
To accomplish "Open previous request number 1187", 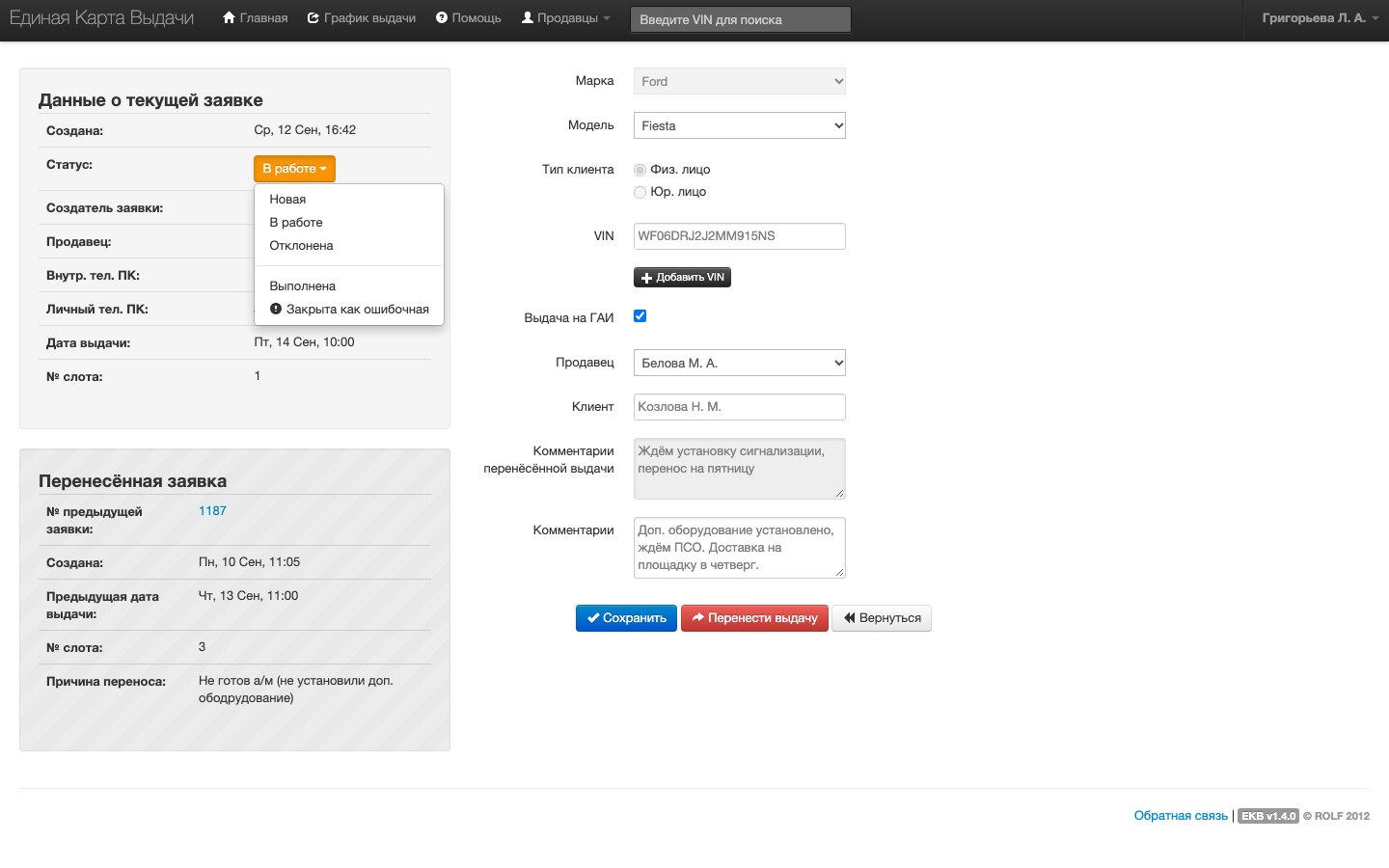I will 212,511.
